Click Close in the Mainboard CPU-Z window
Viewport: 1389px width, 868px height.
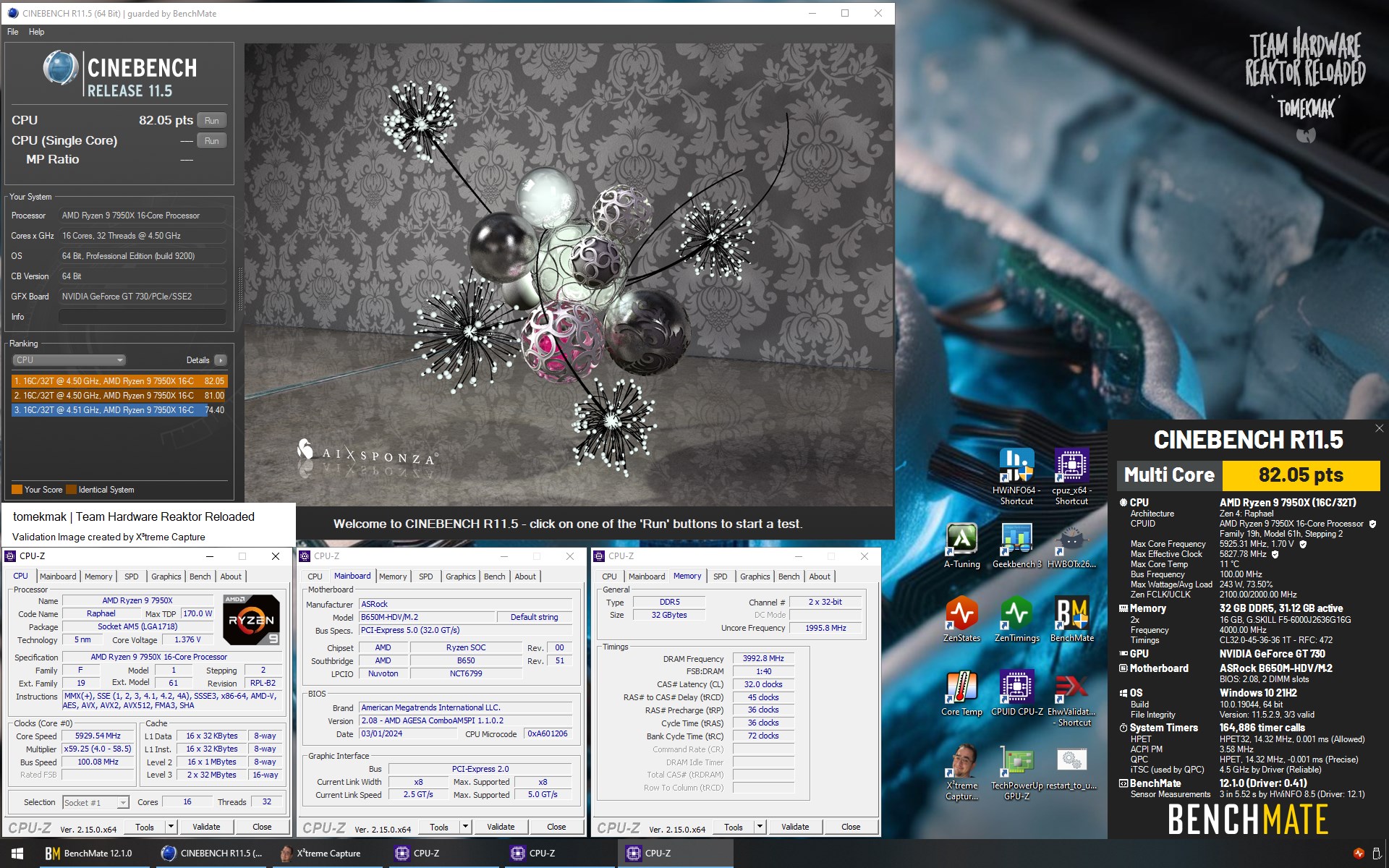[556, 827]
